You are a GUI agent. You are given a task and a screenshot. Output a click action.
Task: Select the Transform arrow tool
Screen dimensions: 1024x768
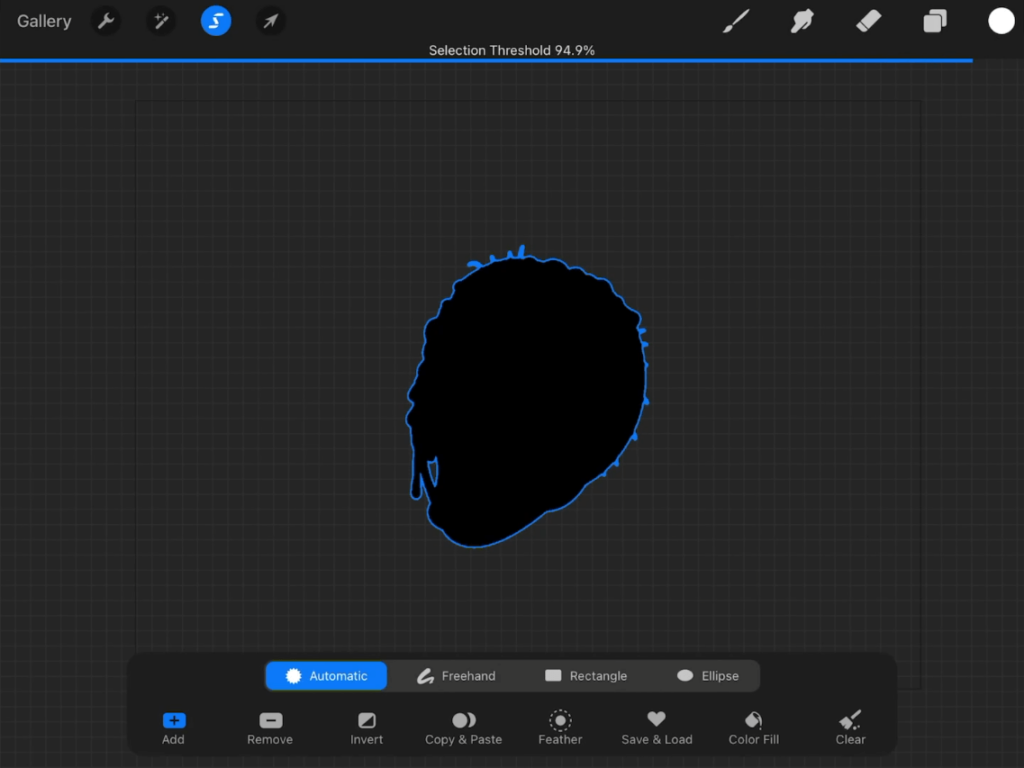click(x=270, y=20)
